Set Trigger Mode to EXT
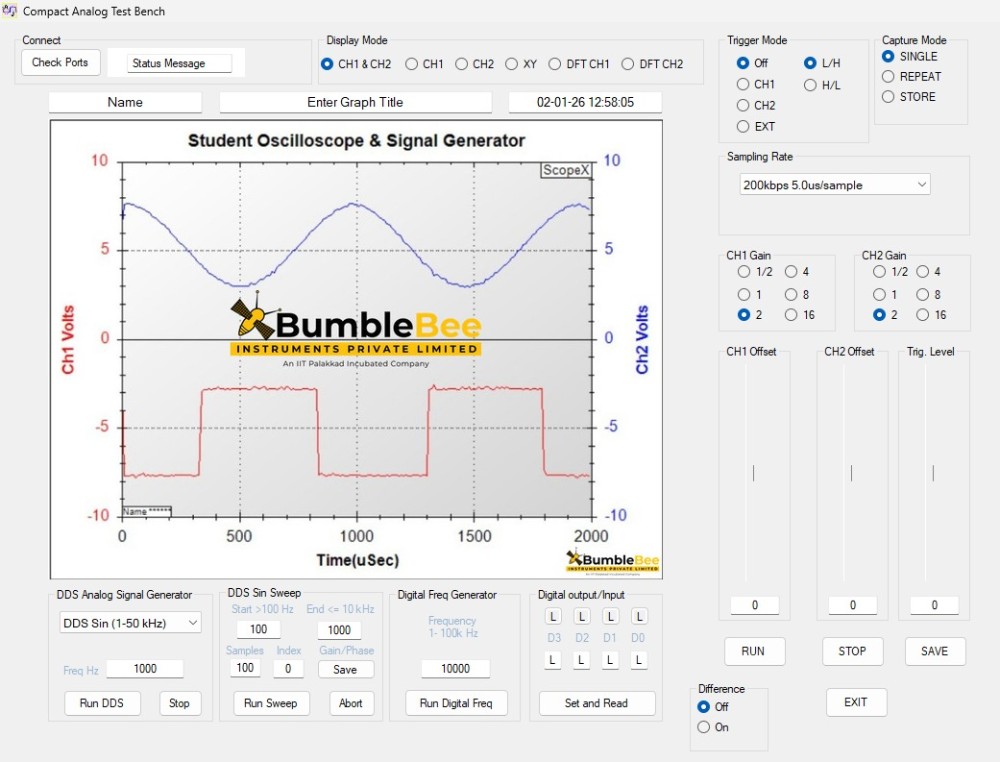 [741, 128]
